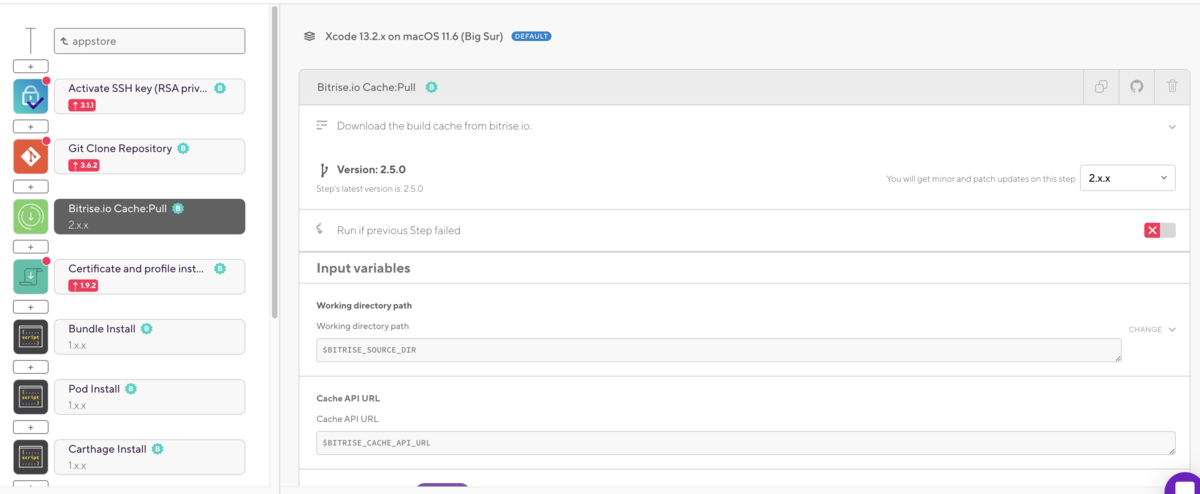Click the Cache API URL input field
This screenshot has height=494, width=1200.
click(746, 443)
